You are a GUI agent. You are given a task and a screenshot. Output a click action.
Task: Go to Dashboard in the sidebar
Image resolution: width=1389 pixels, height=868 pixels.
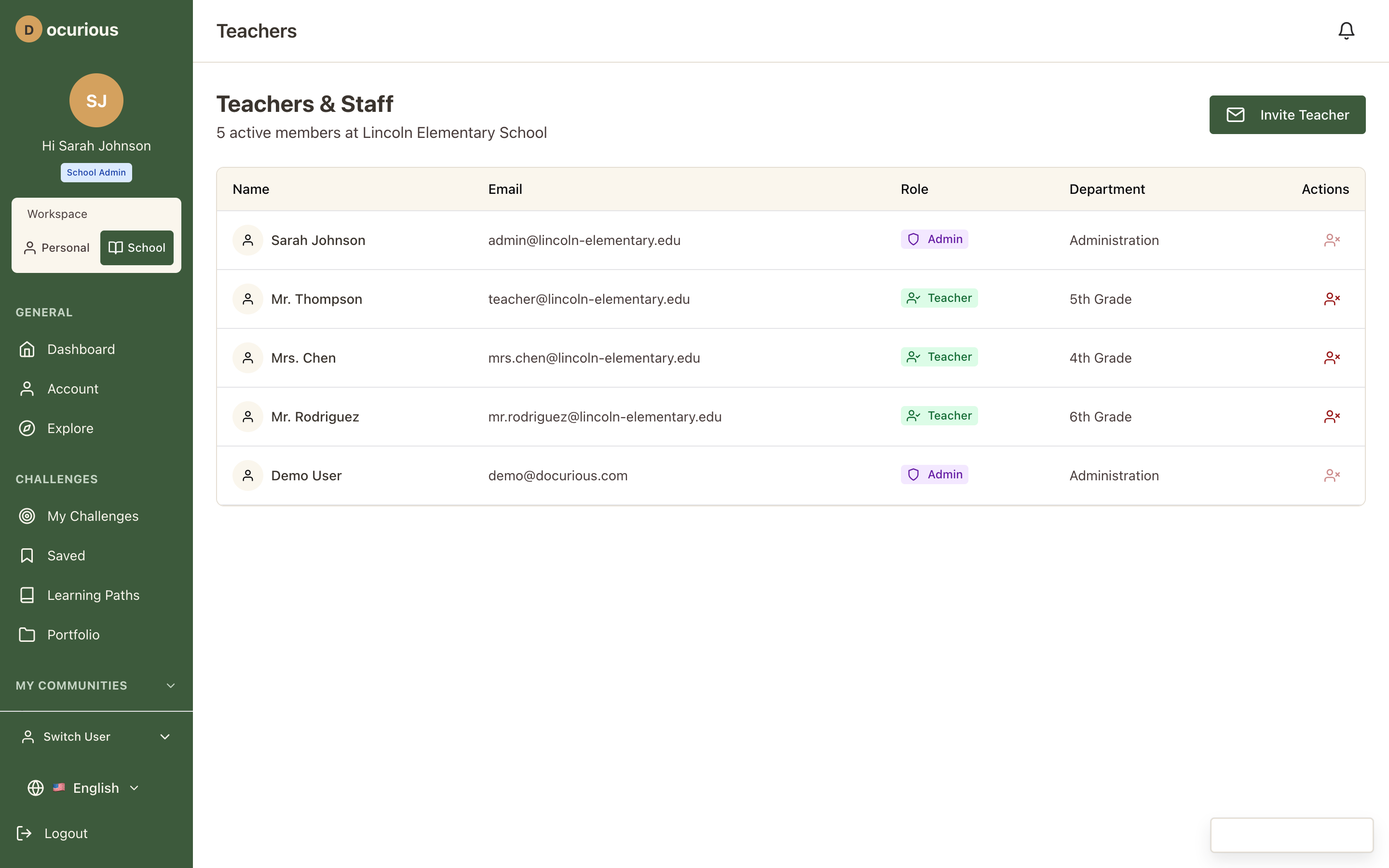coord(81,349)
